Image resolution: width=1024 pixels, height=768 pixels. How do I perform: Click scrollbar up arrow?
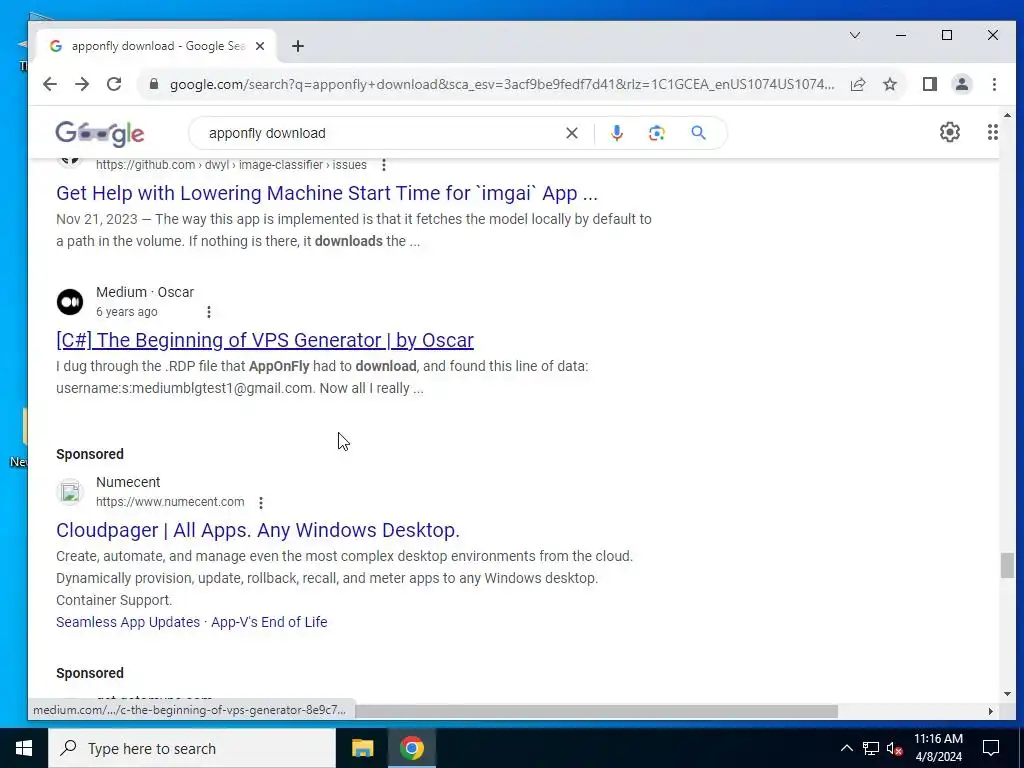pyautogui.click(x=1007, y=116)
